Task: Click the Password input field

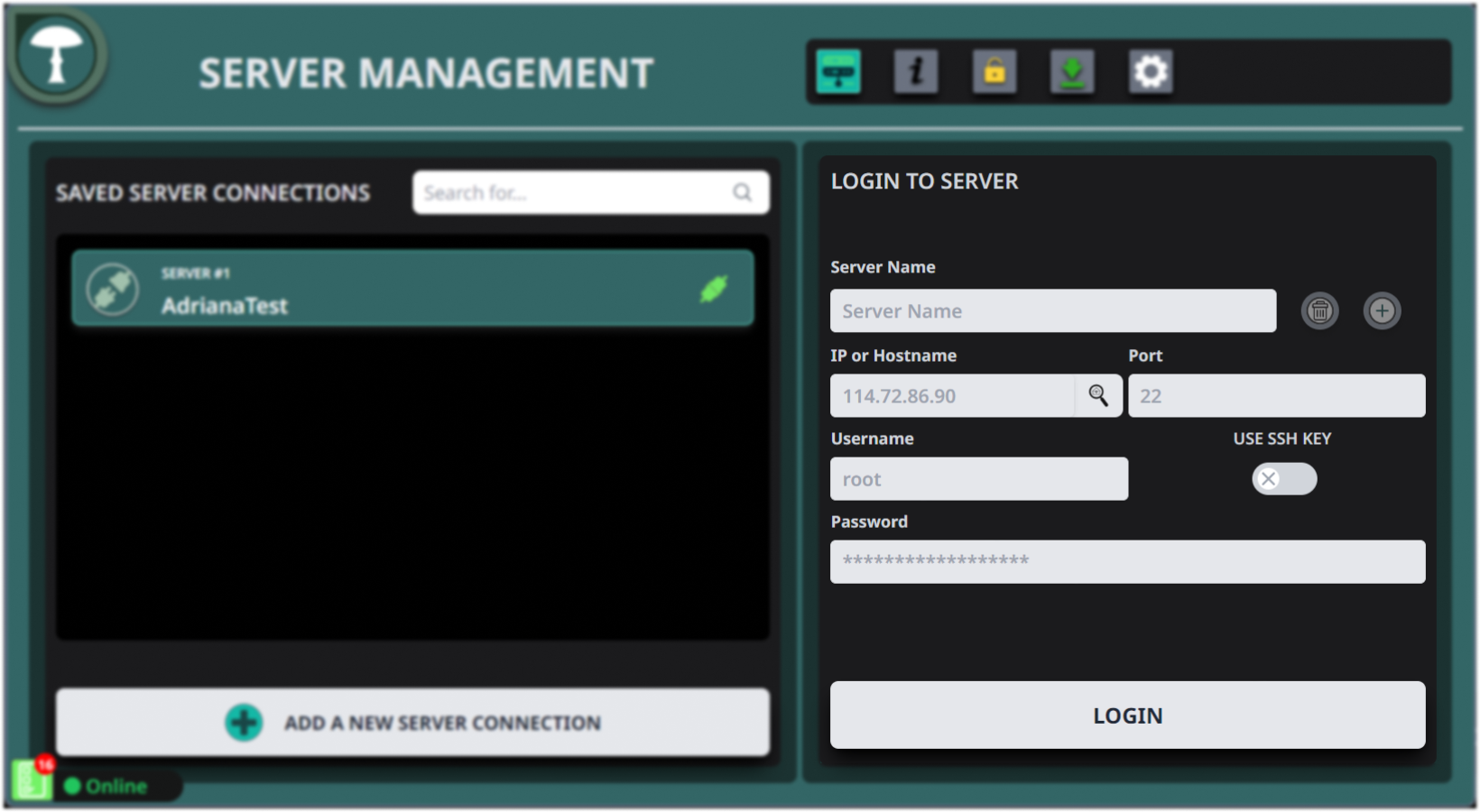Action: [x=1128, y=561]
